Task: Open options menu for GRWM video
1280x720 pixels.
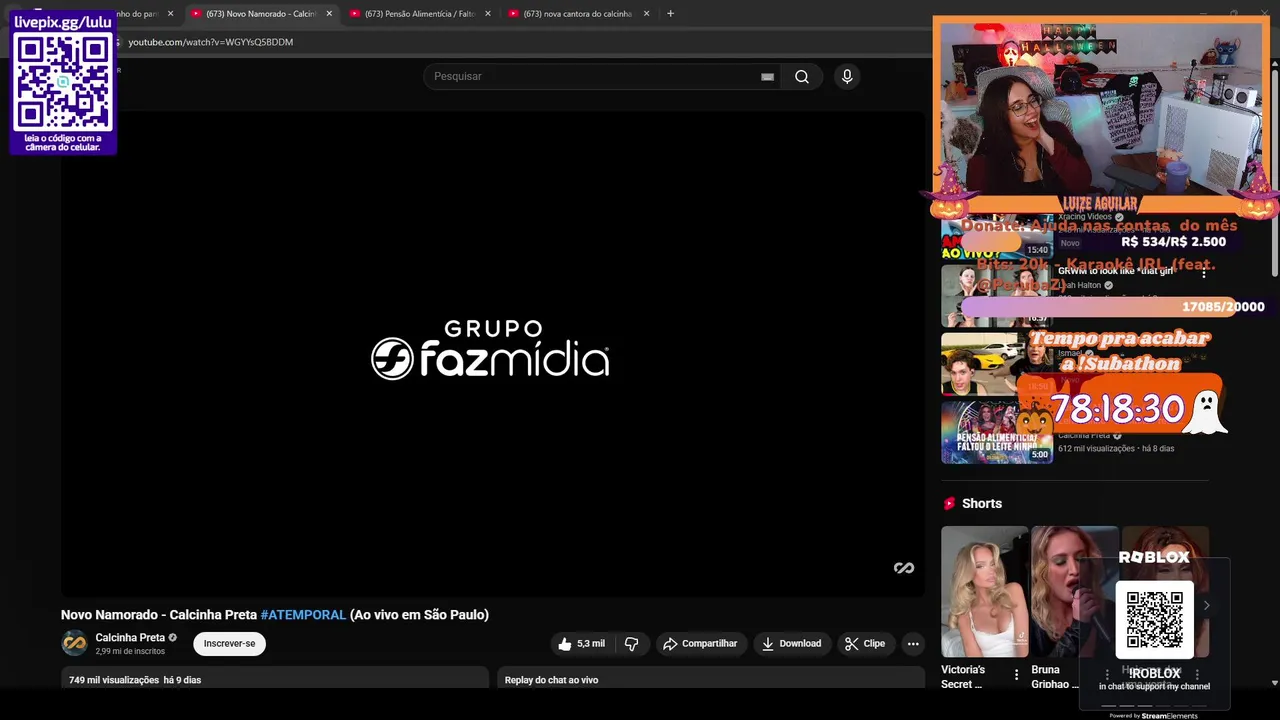Action: [1204, 272]
